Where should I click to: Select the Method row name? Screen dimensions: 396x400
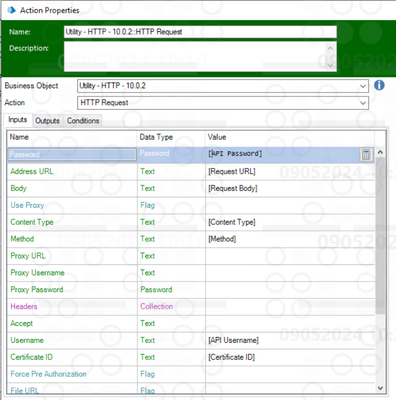pos(22,239)
